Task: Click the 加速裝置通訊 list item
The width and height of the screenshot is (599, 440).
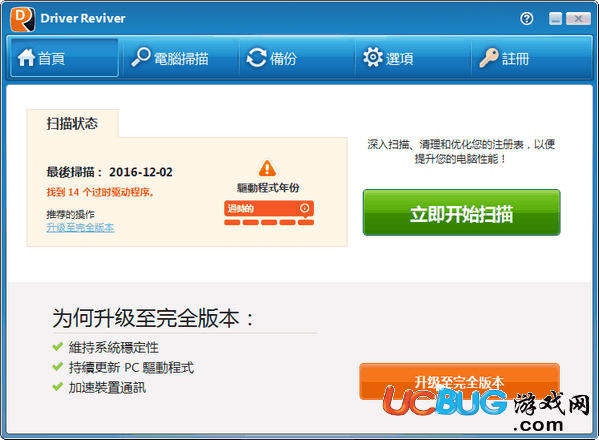Action: pyautogui.click(x=107, y=388)
